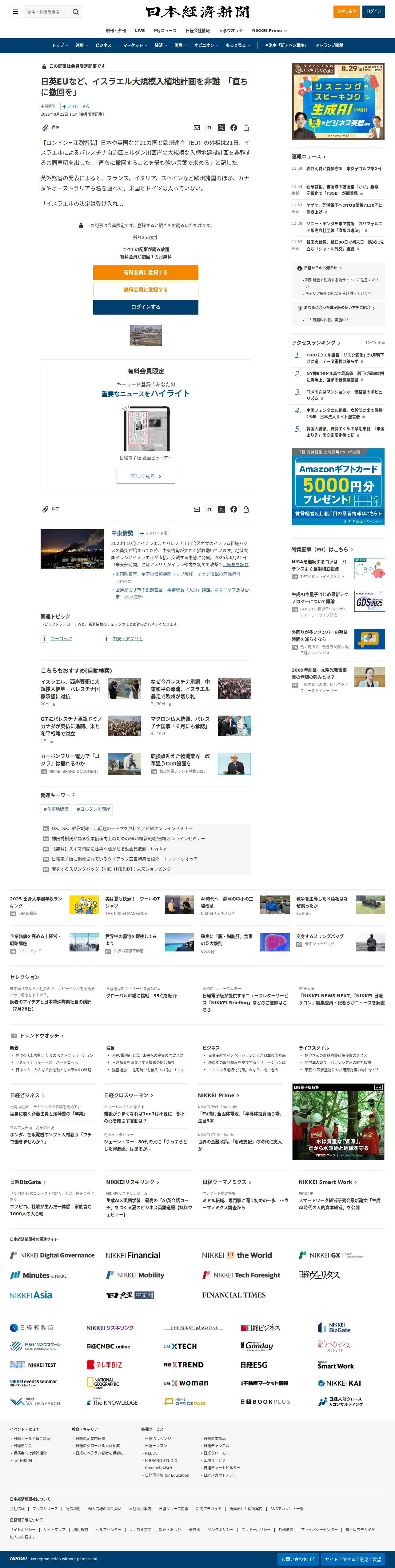Expand the ビジネス navigation dropdown
The image size is (395, 1568).
(x=105, y=46)
